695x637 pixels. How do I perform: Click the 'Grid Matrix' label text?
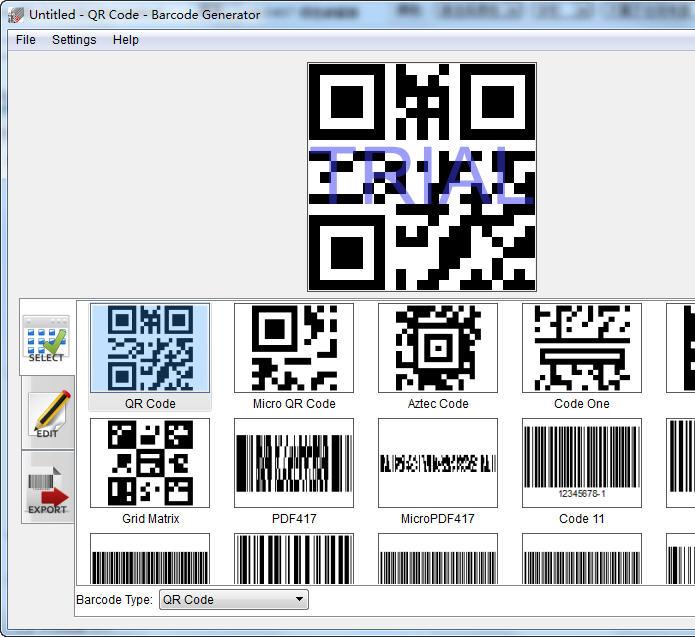(150, 518)
